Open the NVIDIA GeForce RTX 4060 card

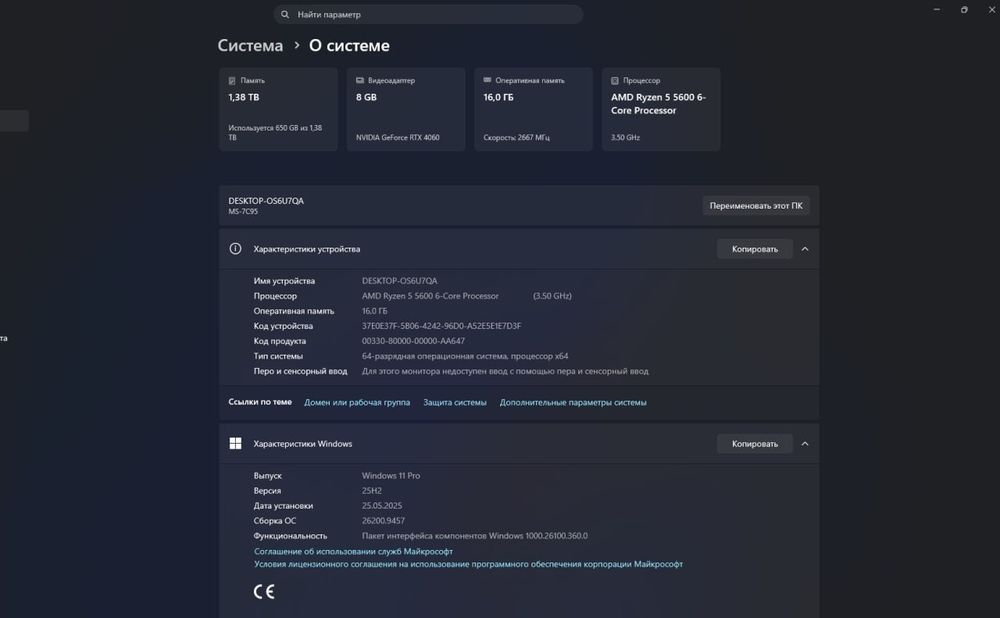point(406,109)
